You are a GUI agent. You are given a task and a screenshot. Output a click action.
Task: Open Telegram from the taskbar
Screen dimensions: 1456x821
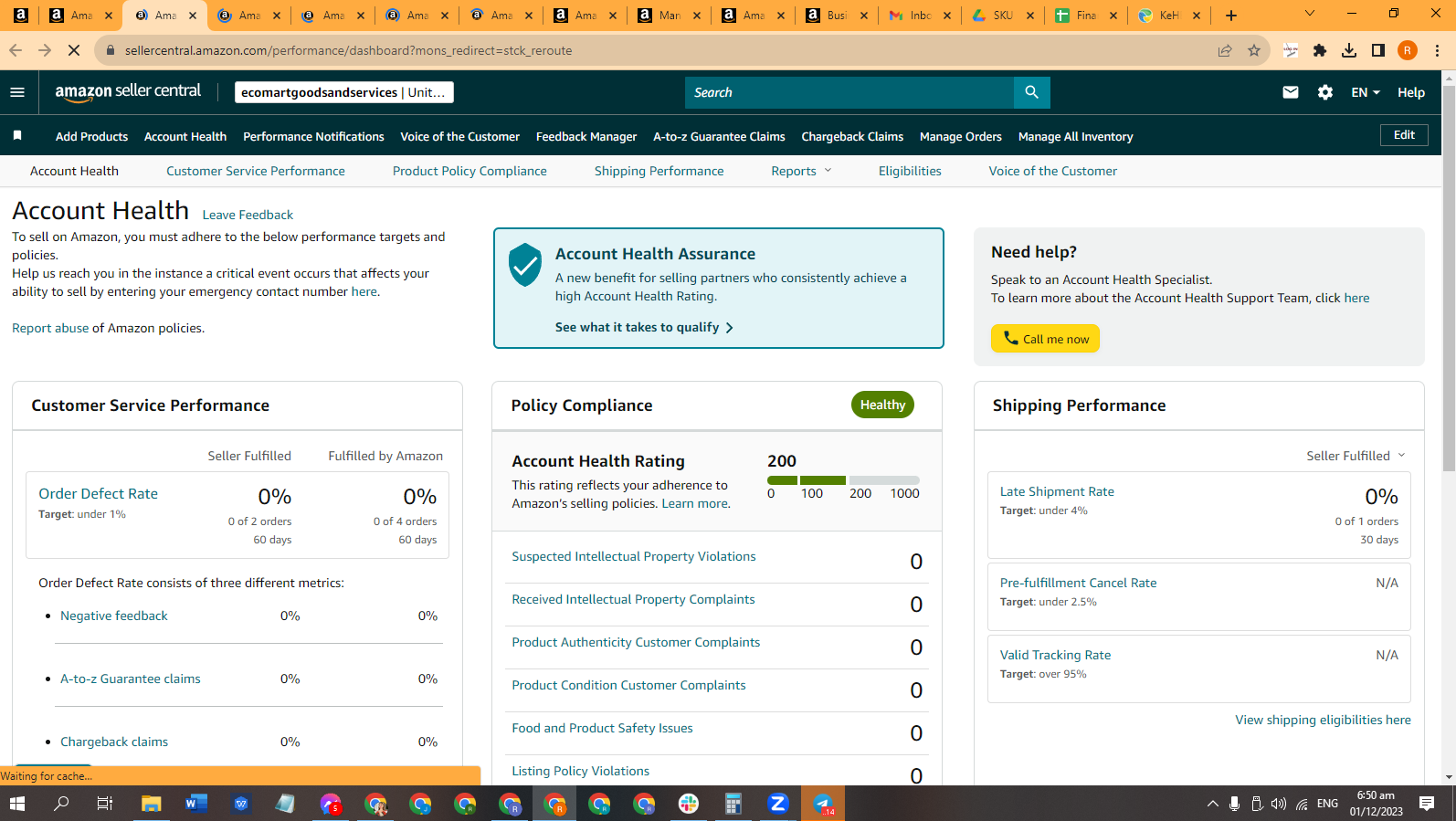tap(823, 804)
